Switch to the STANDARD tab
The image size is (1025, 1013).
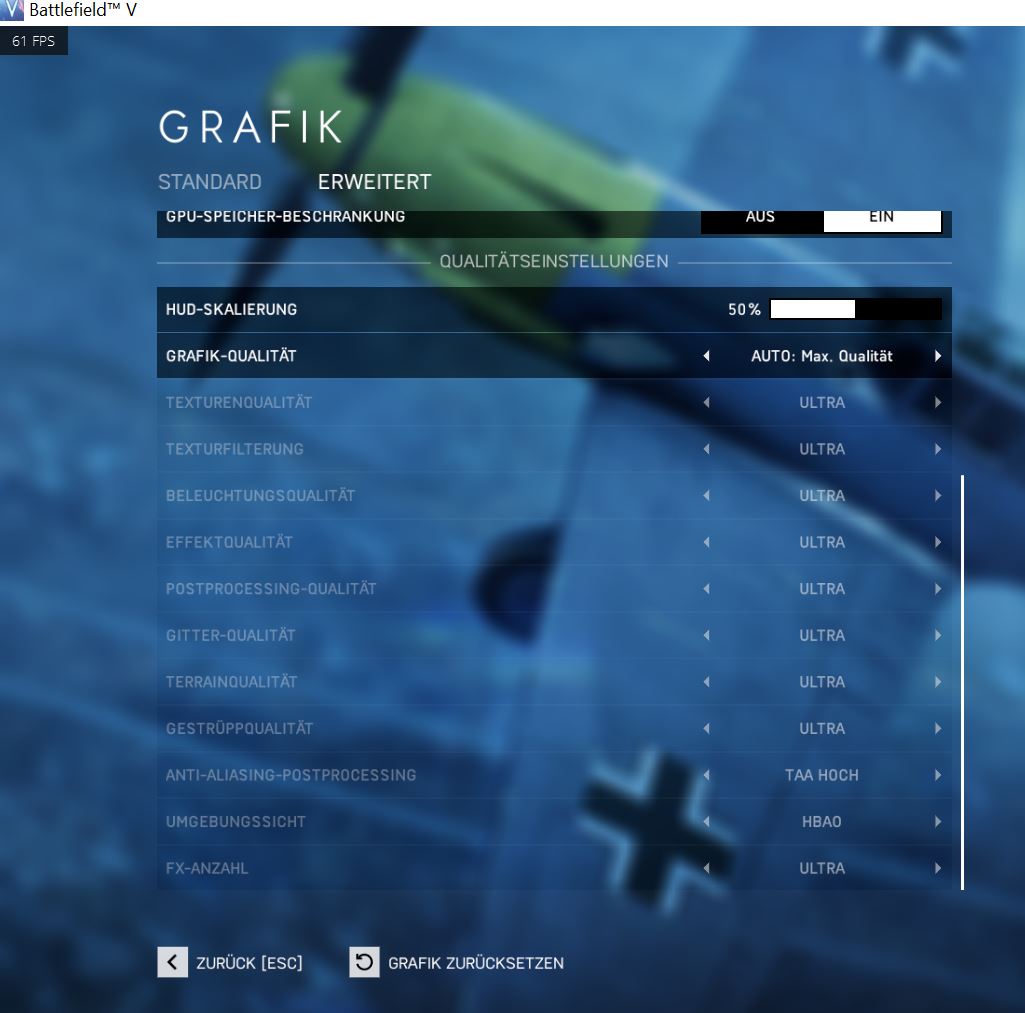[x=210, y=182]
